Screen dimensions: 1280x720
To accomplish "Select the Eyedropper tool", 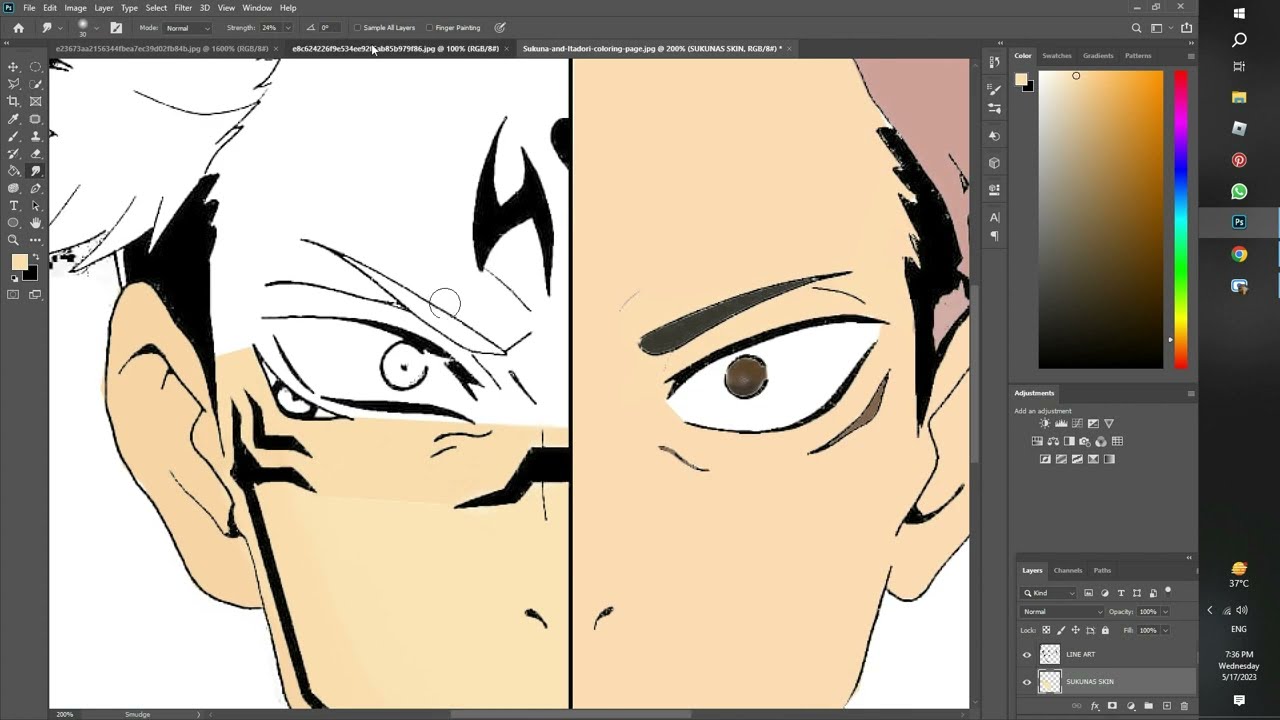I will [x=13, y=119].
